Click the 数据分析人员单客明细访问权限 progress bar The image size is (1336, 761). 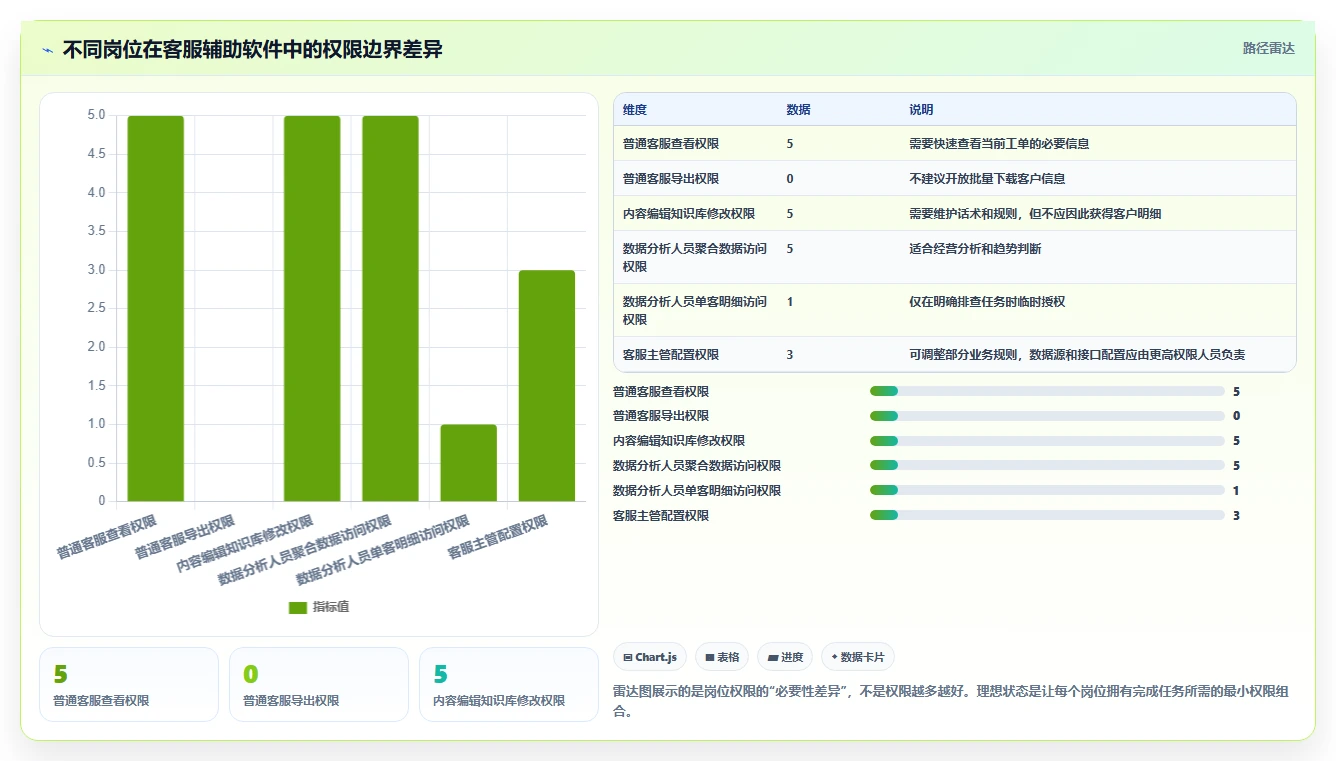click(1047, 490)
